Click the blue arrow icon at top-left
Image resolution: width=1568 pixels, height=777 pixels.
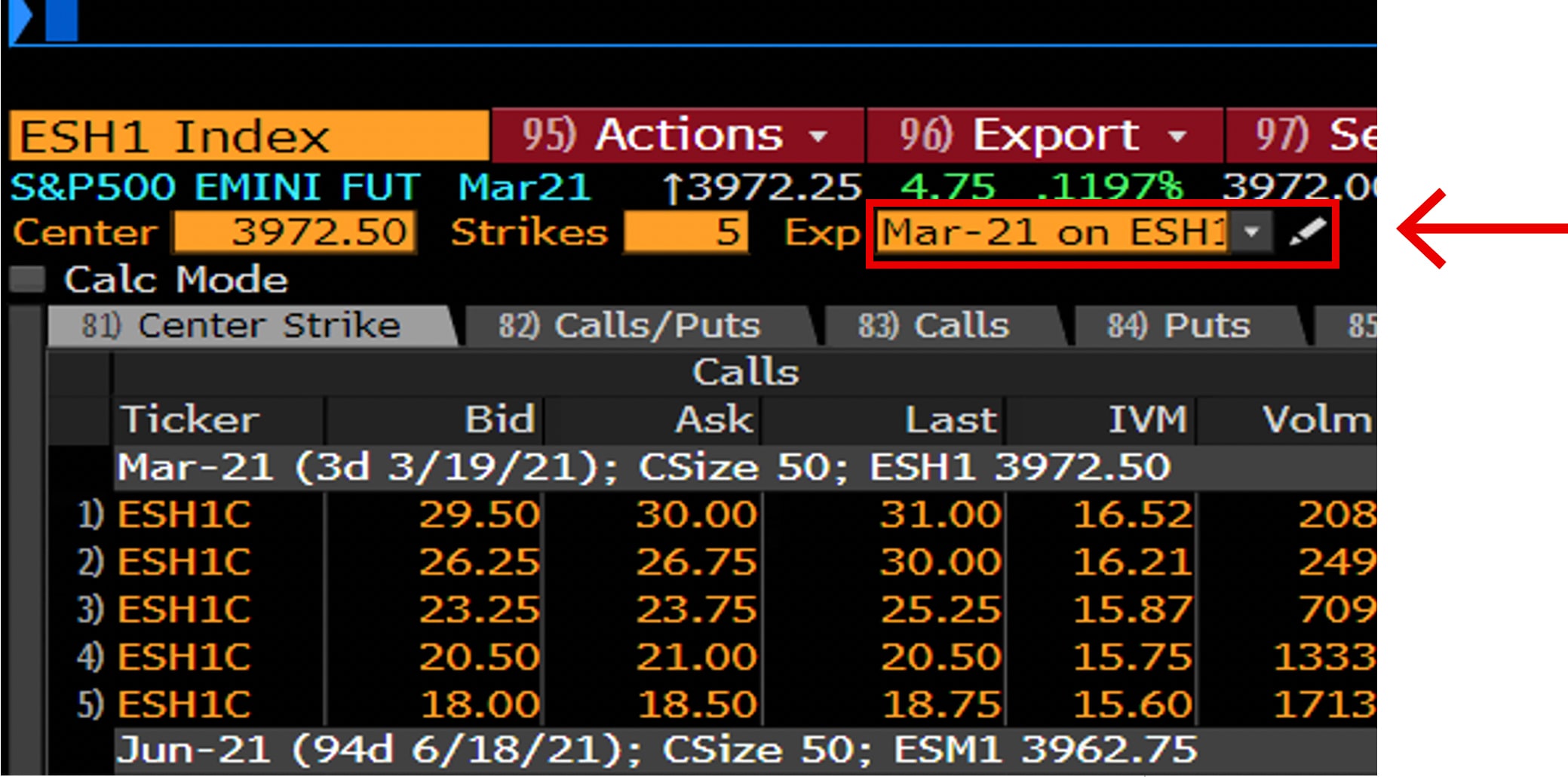point(21,19)
